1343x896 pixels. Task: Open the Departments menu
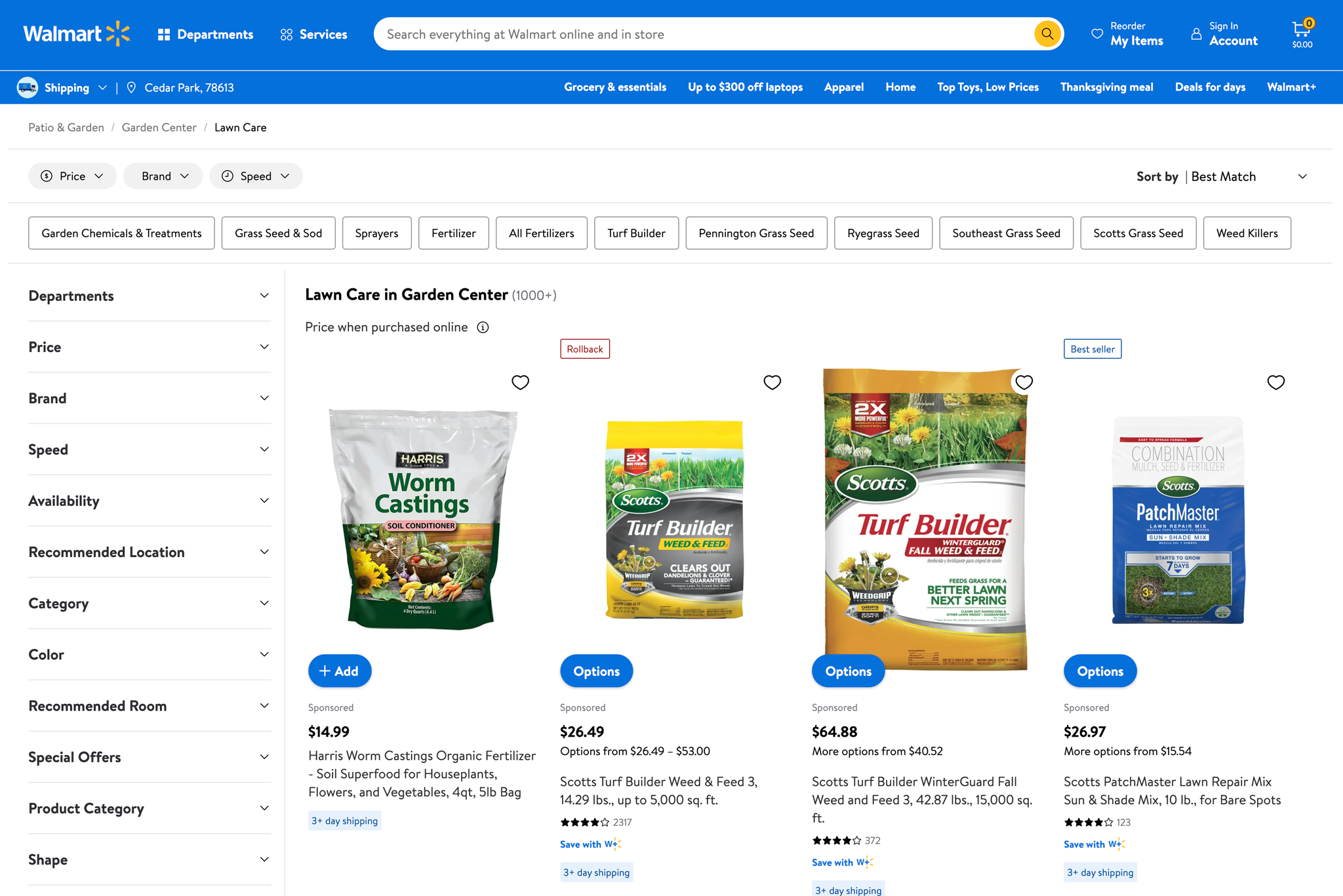205,33
